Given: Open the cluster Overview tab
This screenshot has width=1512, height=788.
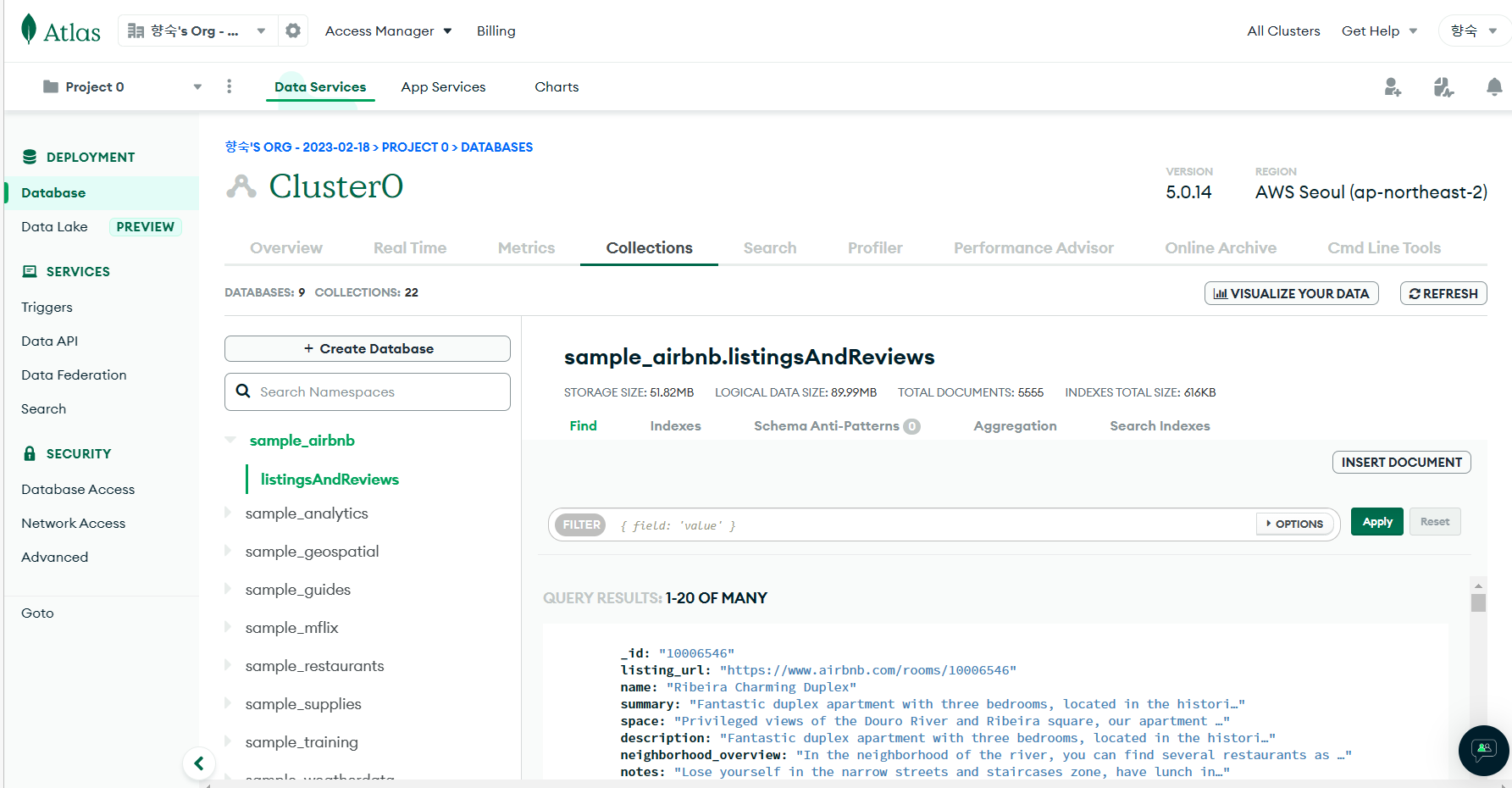Looking at the screenshot, I should click(x=286, y=247).
